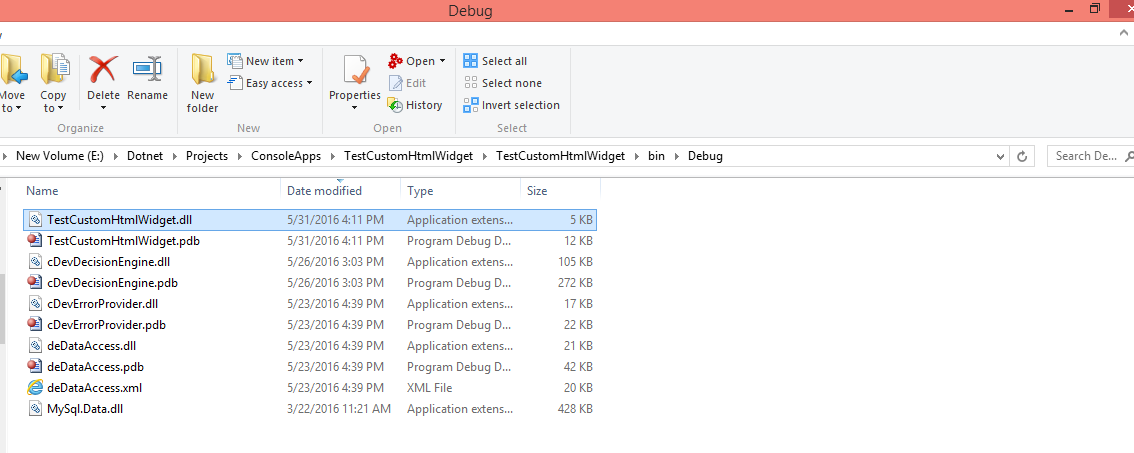This screenshot has height=453, width=1134.
Task: Click the Debug breadcrumb segment
Action: tap(705, 156)
